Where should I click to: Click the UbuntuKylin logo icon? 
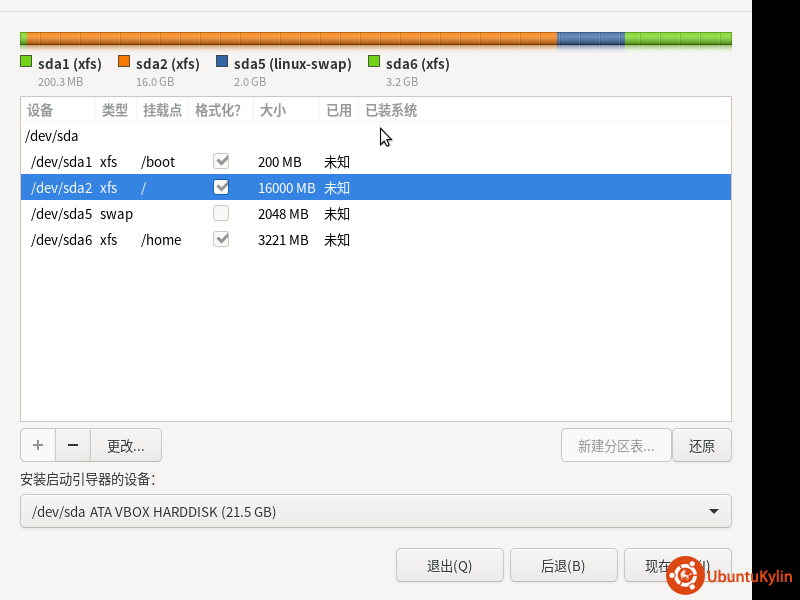pos(686,576)
